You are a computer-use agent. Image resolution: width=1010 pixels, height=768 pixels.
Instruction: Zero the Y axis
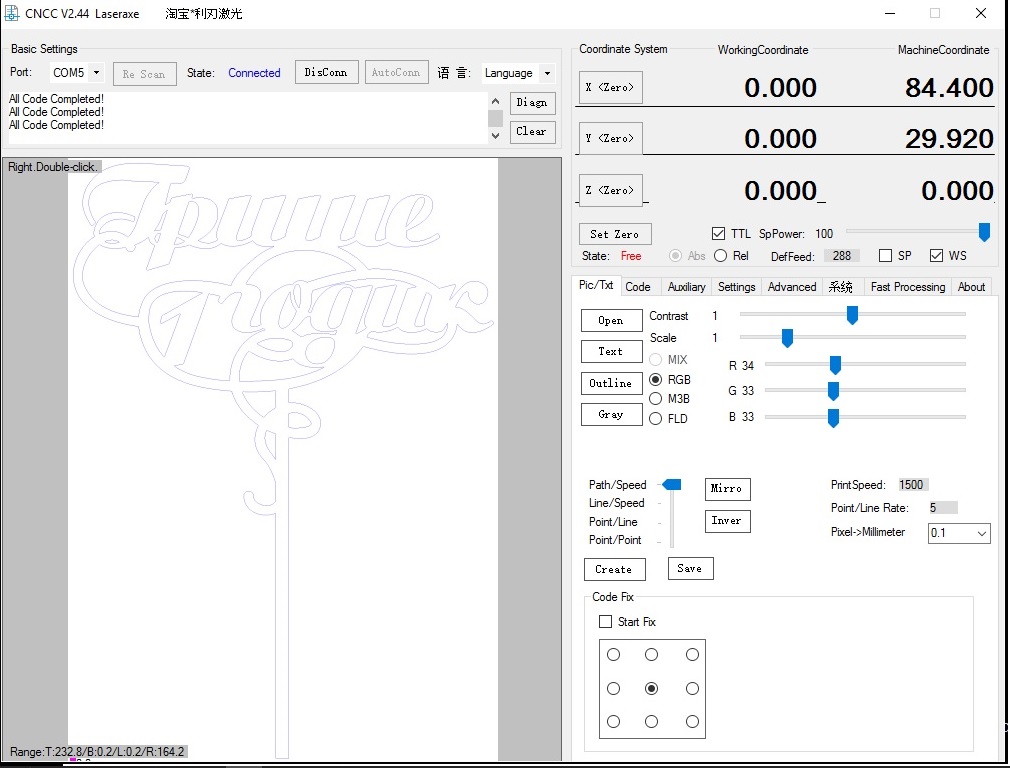(611, 138)
